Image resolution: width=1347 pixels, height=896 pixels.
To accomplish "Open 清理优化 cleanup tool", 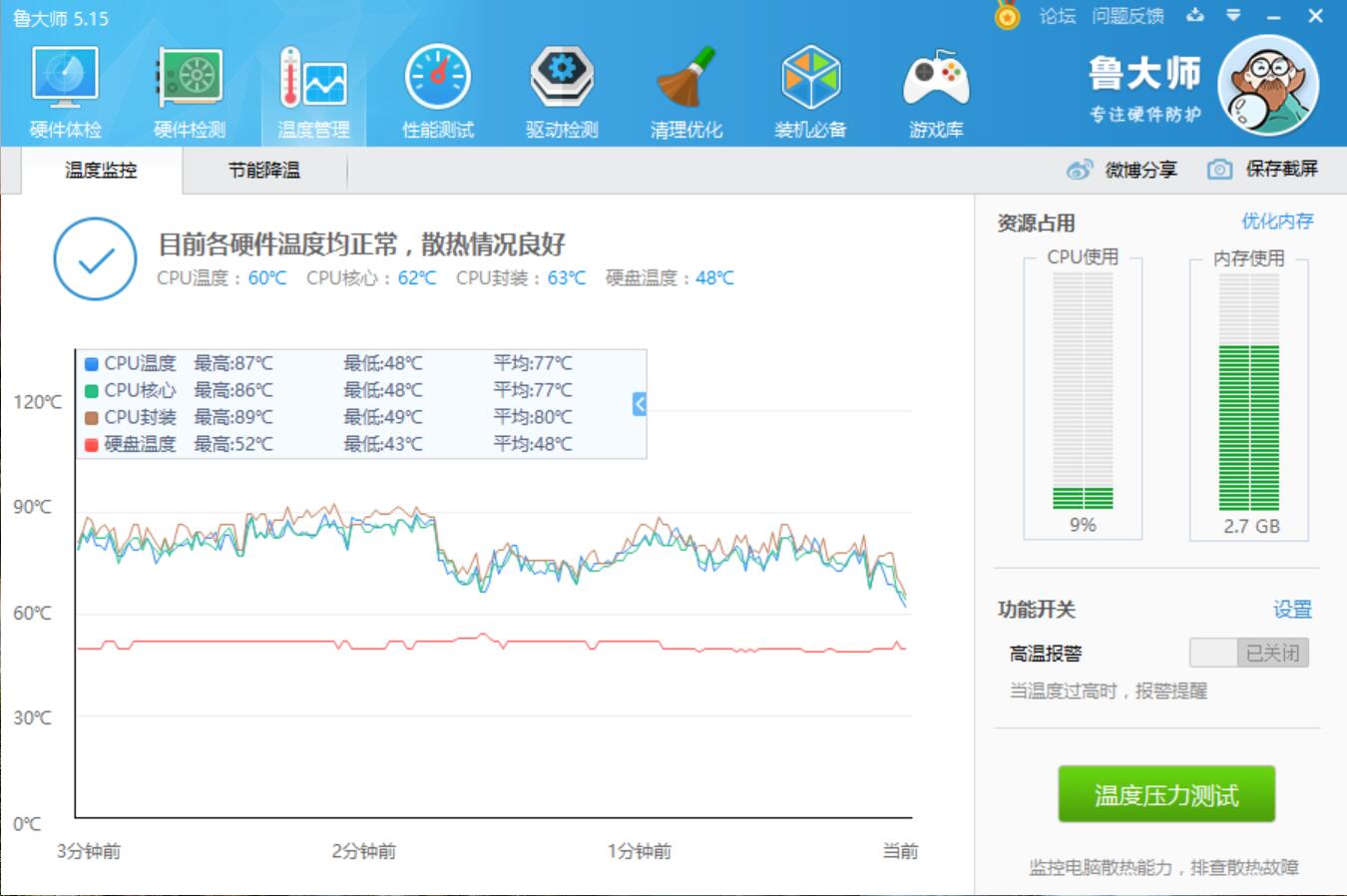I will click(x=685, y=92).
